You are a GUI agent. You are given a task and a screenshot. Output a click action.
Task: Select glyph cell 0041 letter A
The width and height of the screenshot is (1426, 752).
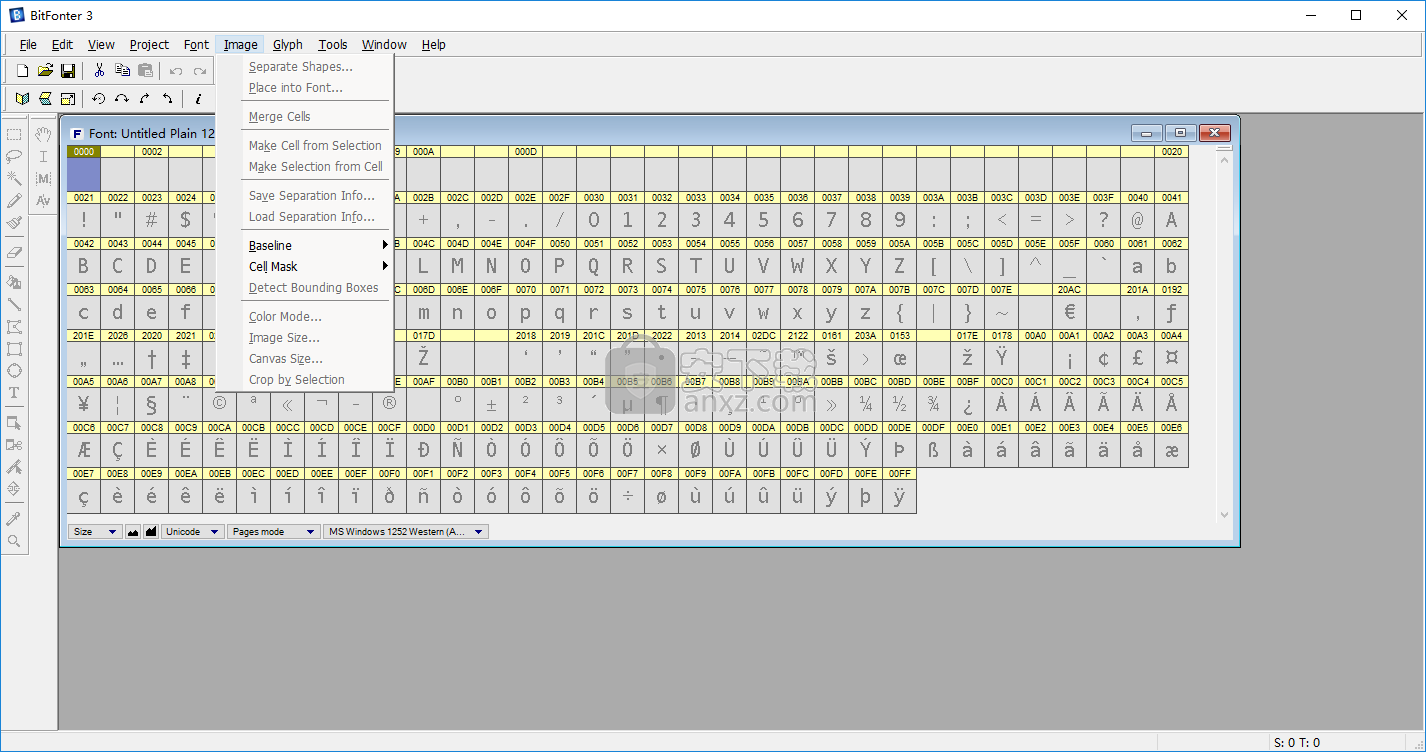(x=1171, y=214)
